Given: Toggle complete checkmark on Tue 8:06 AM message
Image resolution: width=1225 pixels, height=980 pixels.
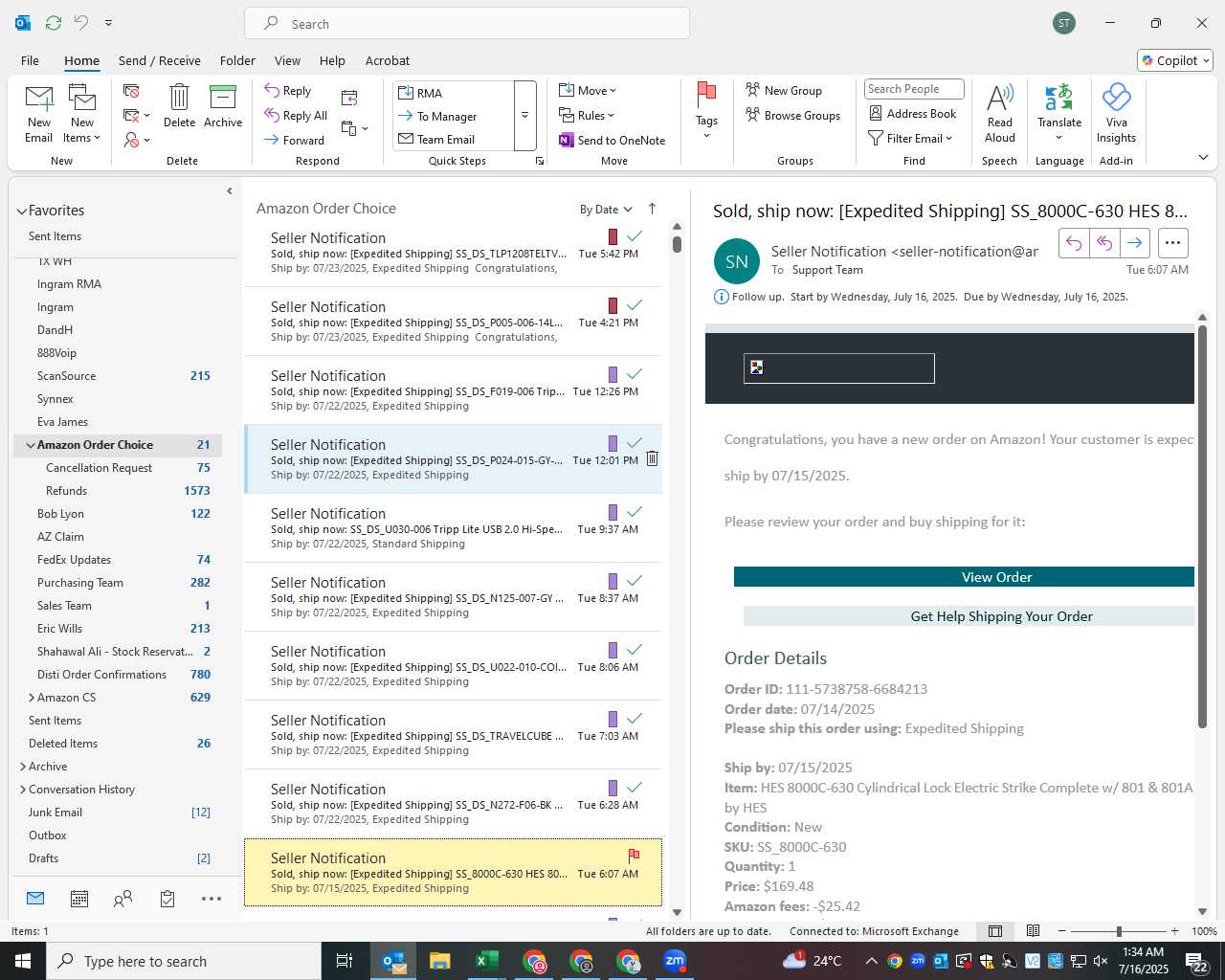Looking at the screenshot, I should coord(634,649).
